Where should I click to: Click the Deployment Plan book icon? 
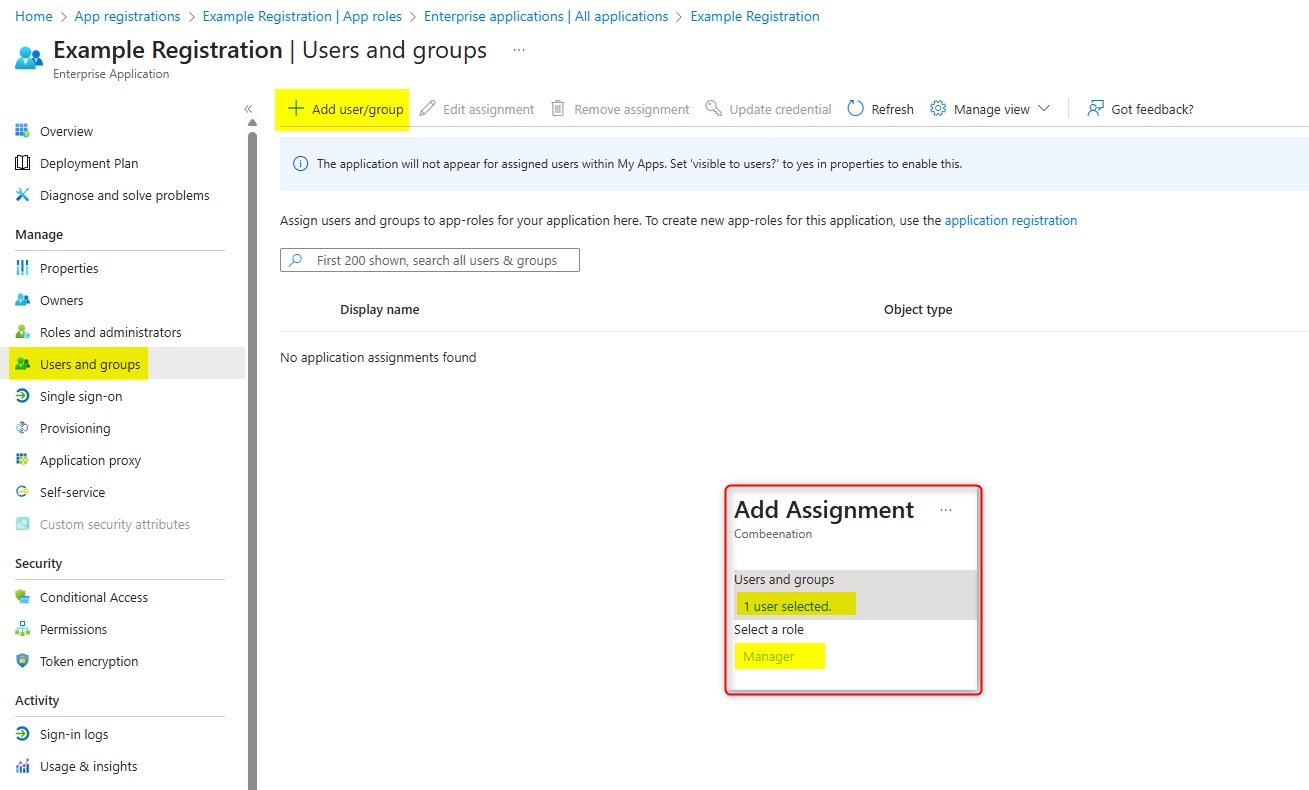22,163
